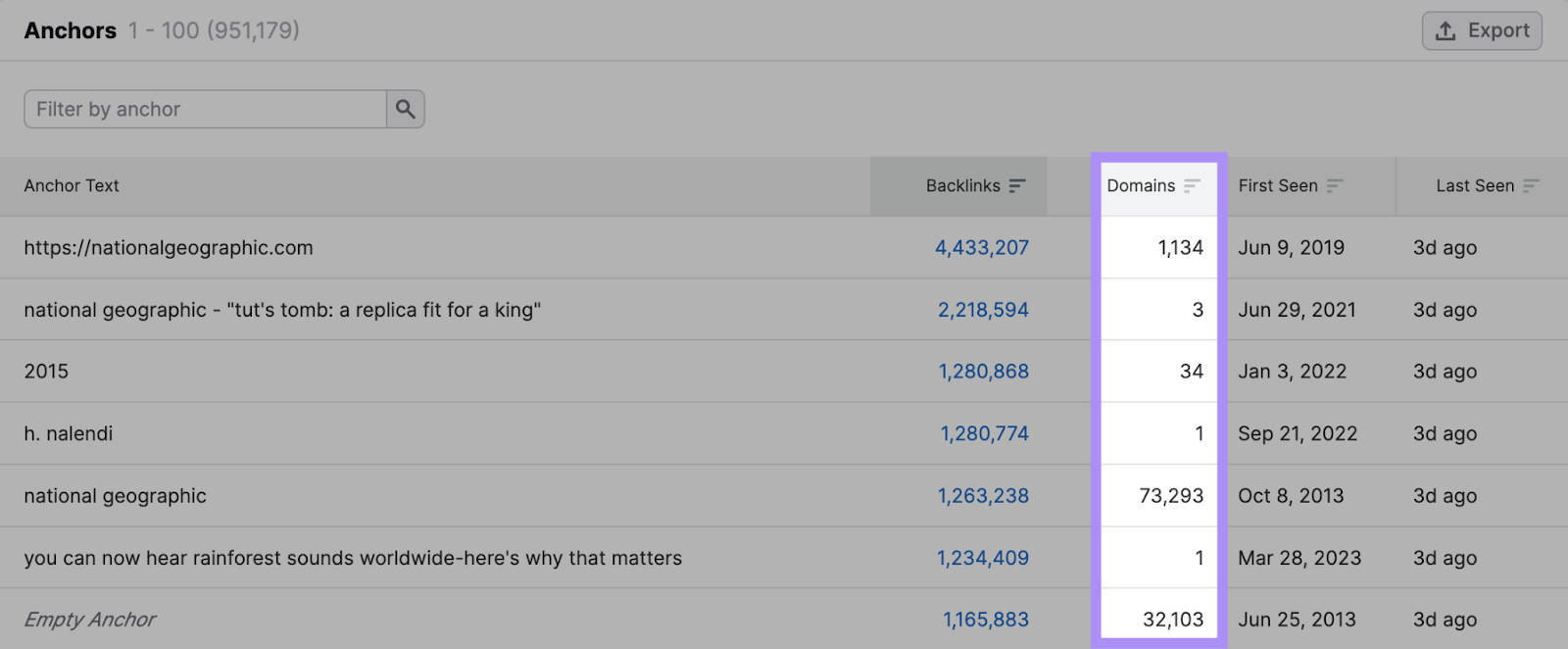This screenshot has height=649, width=1568.
Task: Click the Domains column header
Action: click(x=1141, y=185)
